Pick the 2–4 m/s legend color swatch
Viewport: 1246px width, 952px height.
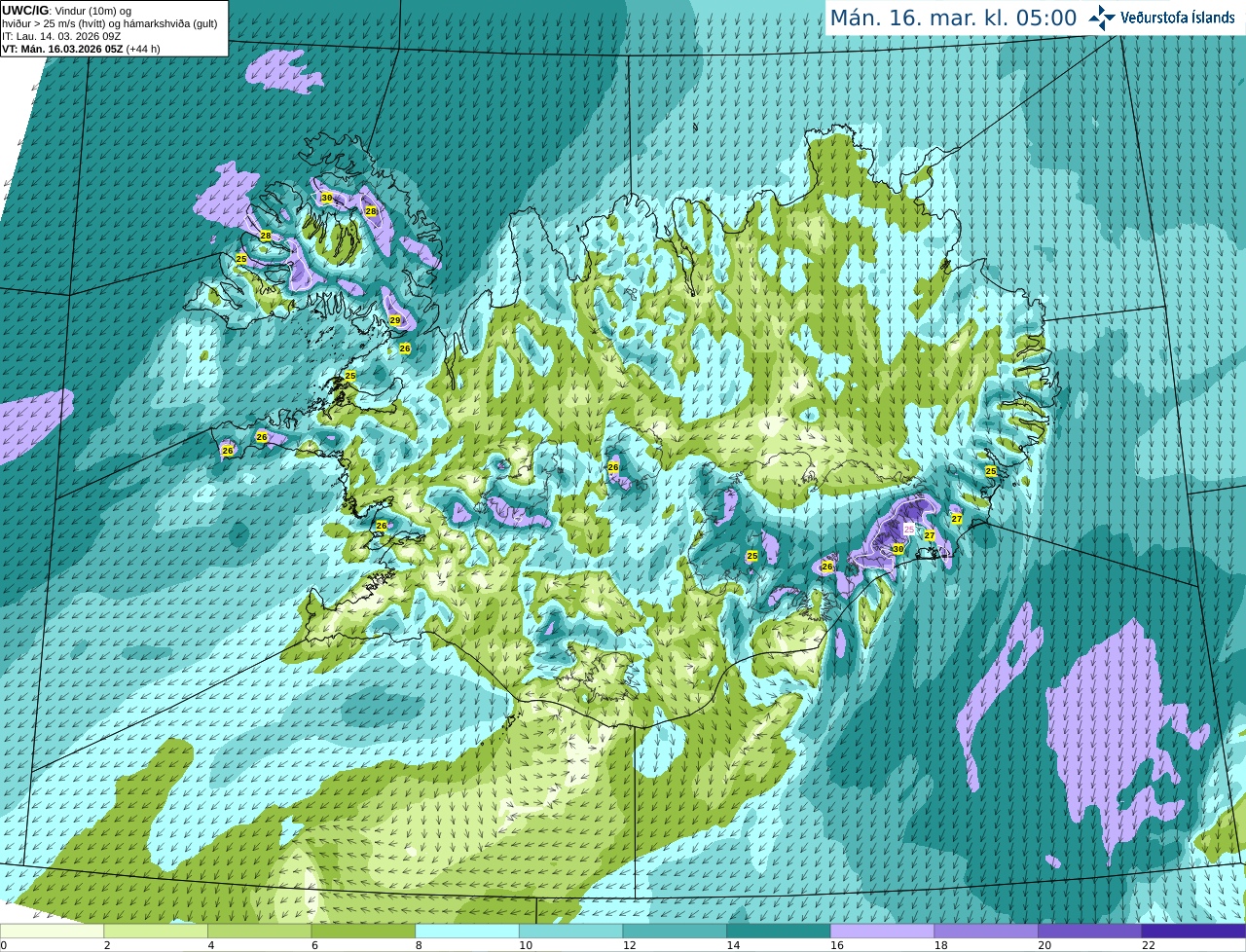pyautogui.click(x=156, y=932)
